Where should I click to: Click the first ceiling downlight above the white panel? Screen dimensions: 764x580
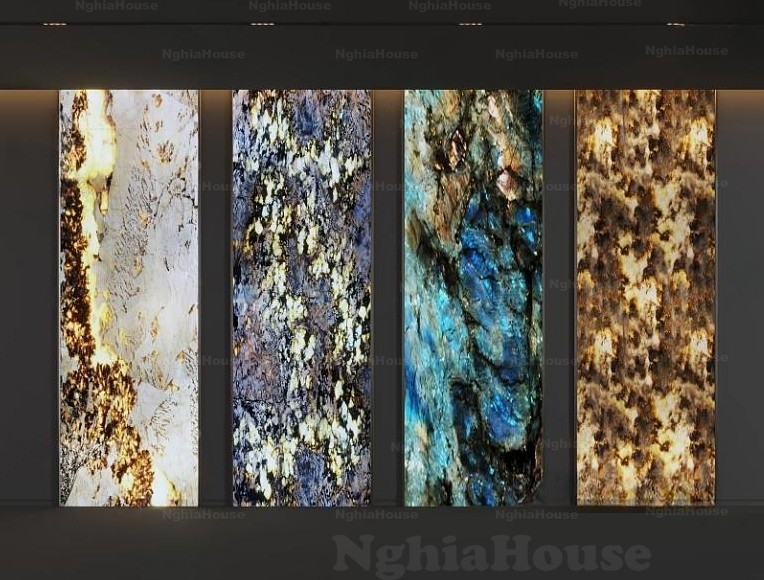pos(54,23)
